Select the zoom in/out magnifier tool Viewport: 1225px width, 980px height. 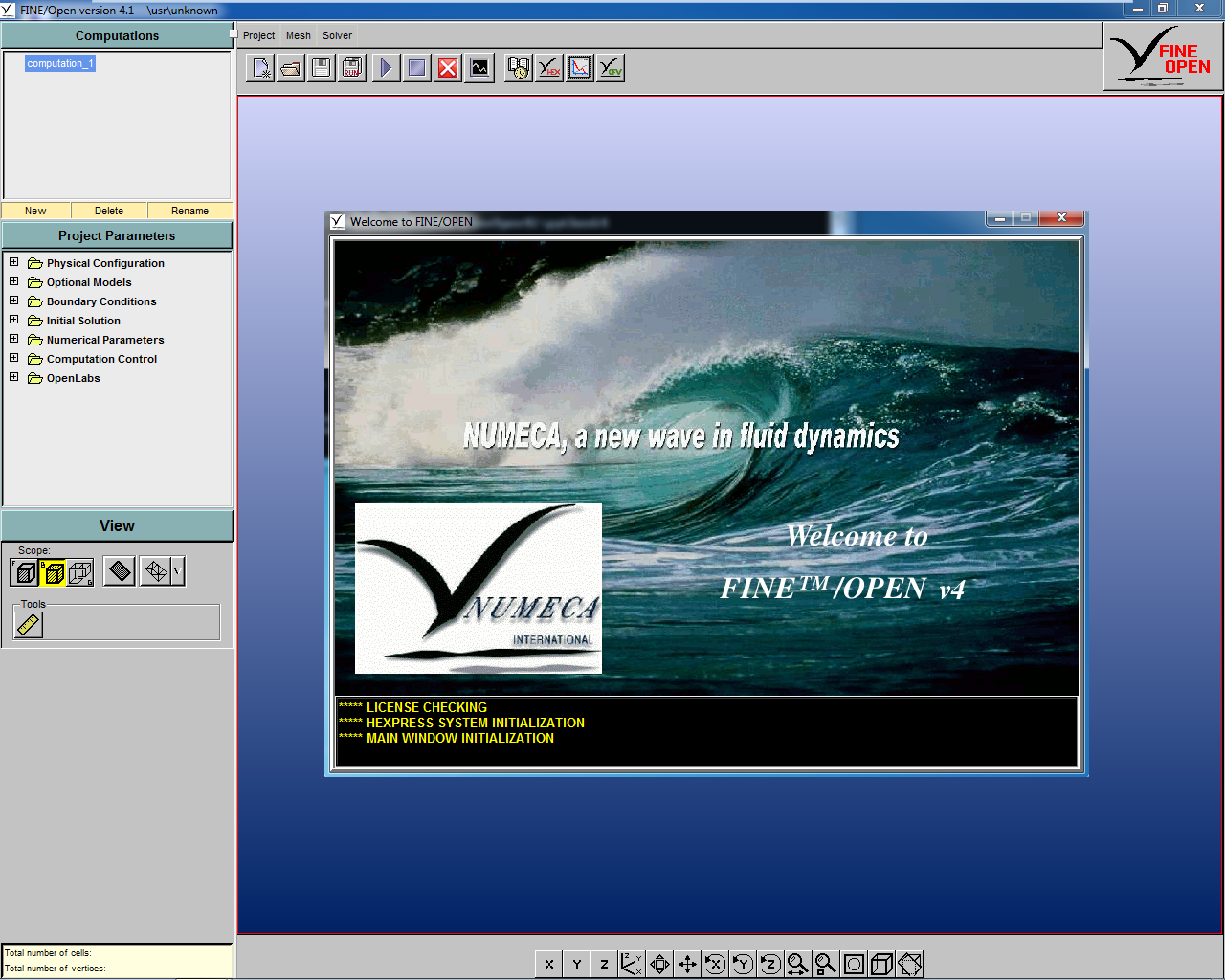click(798, 964)
